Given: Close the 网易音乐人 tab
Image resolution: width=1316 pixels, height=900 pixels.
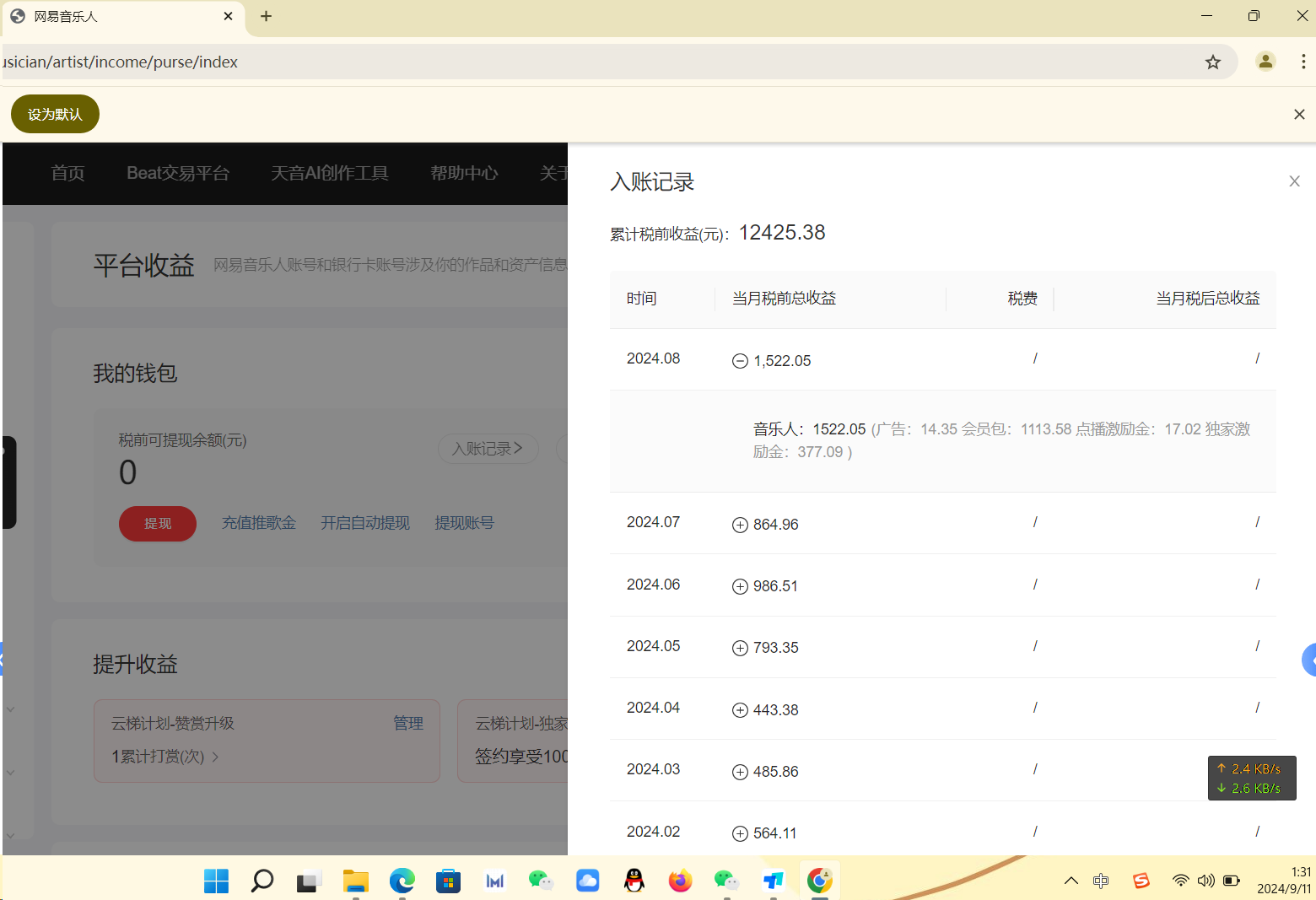Looking at the screenshot, I should (228, 16).
